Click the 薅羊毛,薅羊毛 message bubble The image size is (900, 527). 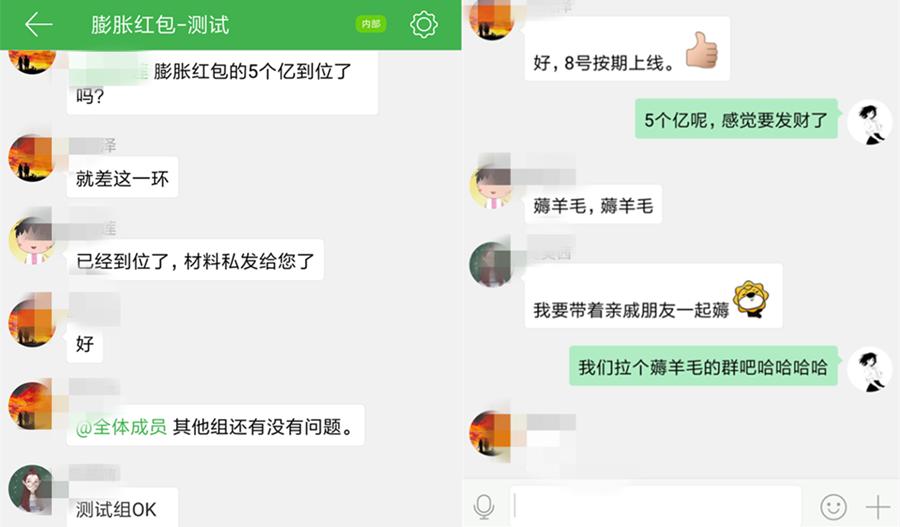(x=593, y=204)
